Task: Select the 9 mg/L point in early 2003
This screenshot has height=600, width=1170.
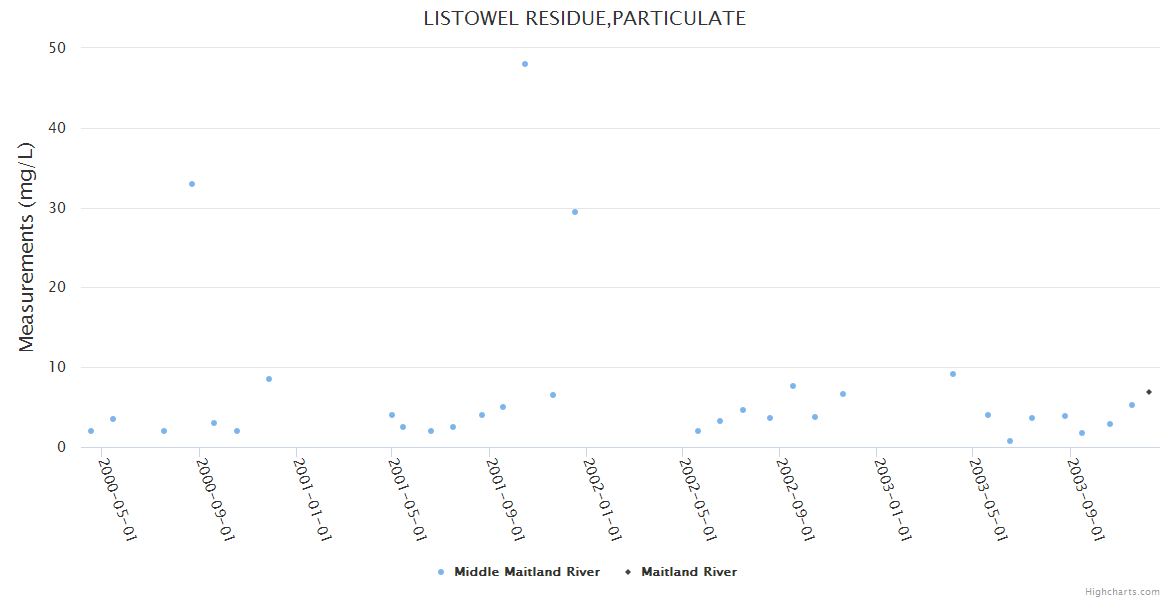Action: tap(953, 374)
